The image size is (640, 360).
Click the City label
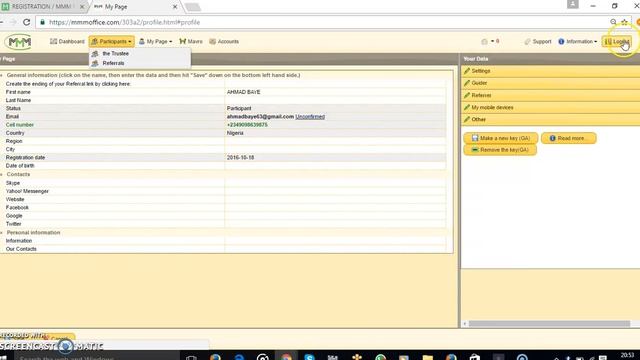(10, 149)
